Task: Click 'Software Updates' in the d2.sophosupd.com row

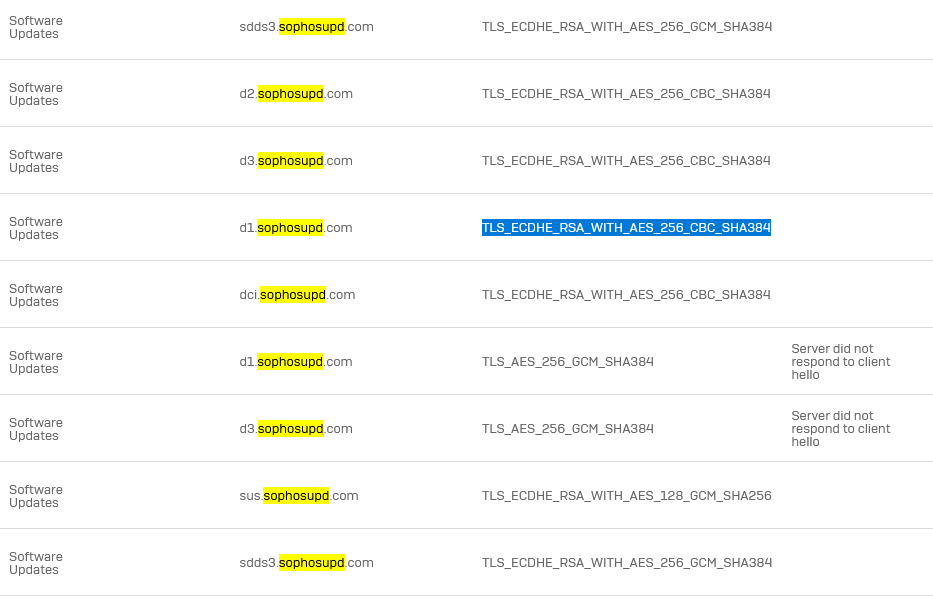Action: click(x=36, y=94)
